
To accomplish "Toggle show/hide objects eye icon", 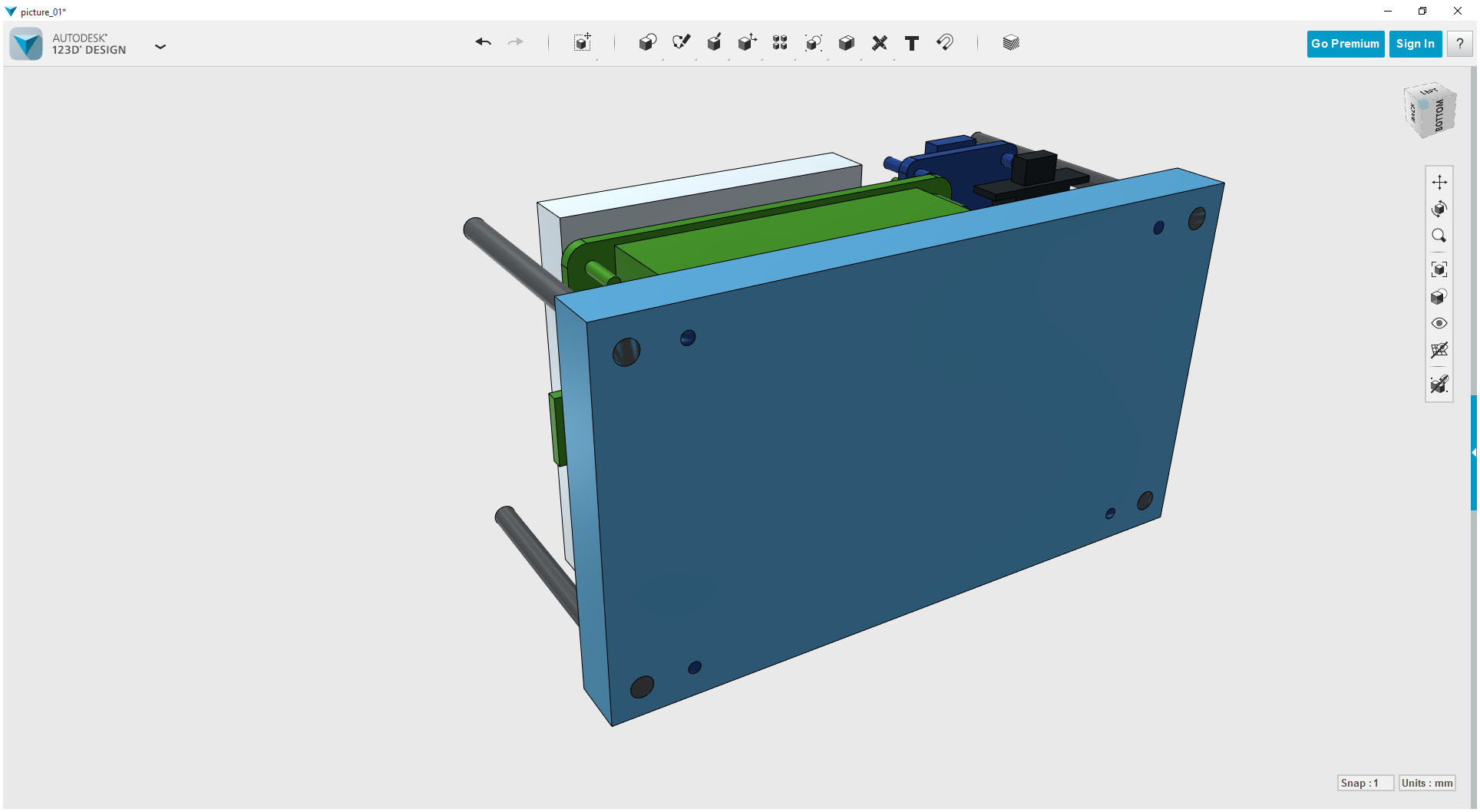I will click(1439, 323).
